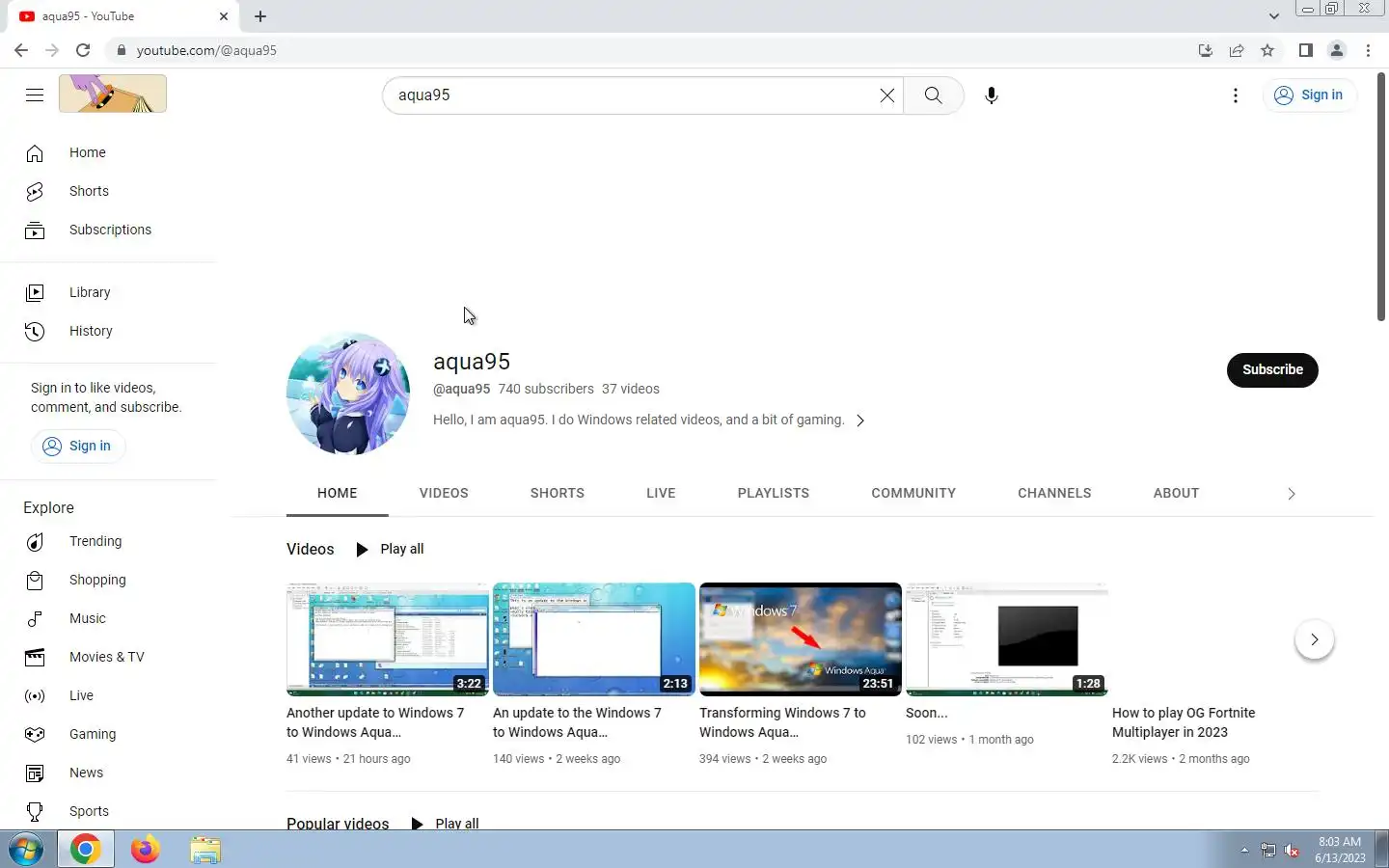Share this page from address bar
Viewport: 1389px width, 868px height.
pos(1237,50)
